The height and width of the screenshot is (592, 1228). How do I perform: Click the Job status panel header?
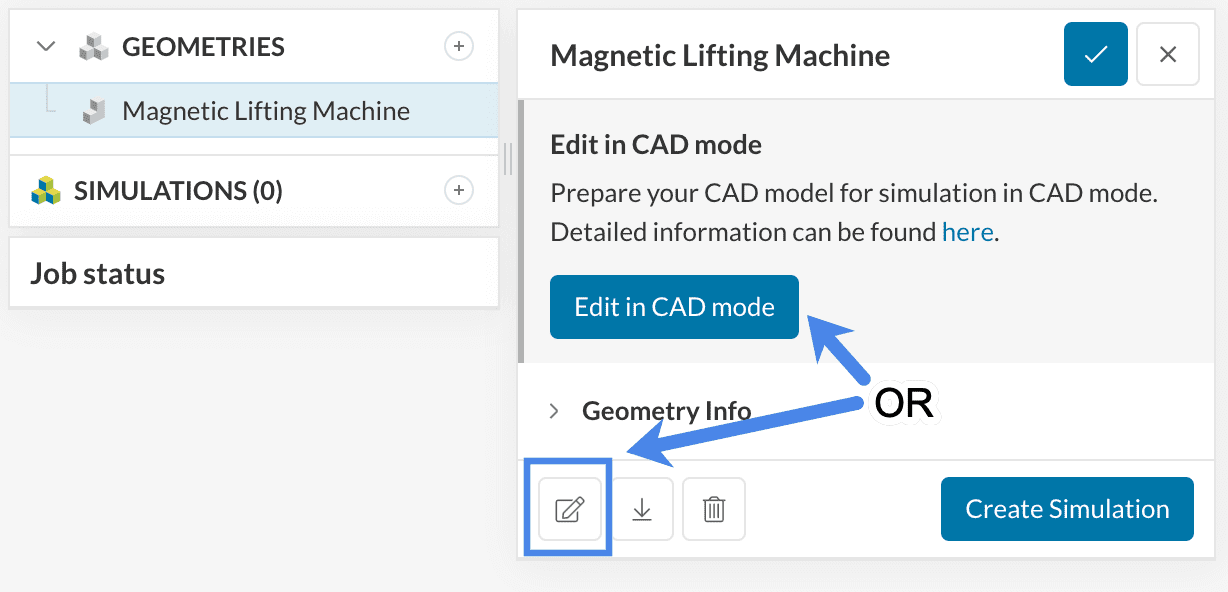point(98,273)
